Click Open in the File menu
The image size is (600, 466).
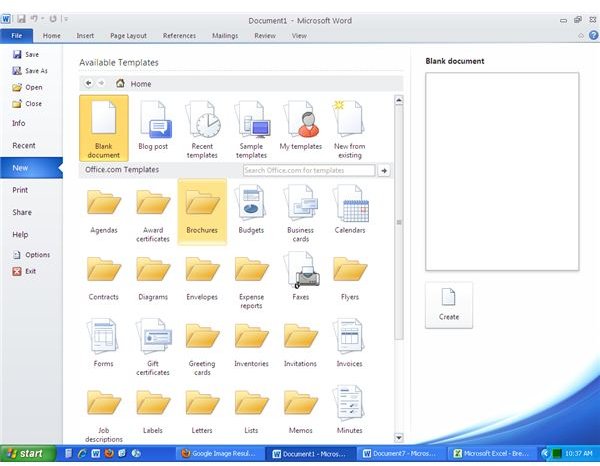tap(28, 87)
